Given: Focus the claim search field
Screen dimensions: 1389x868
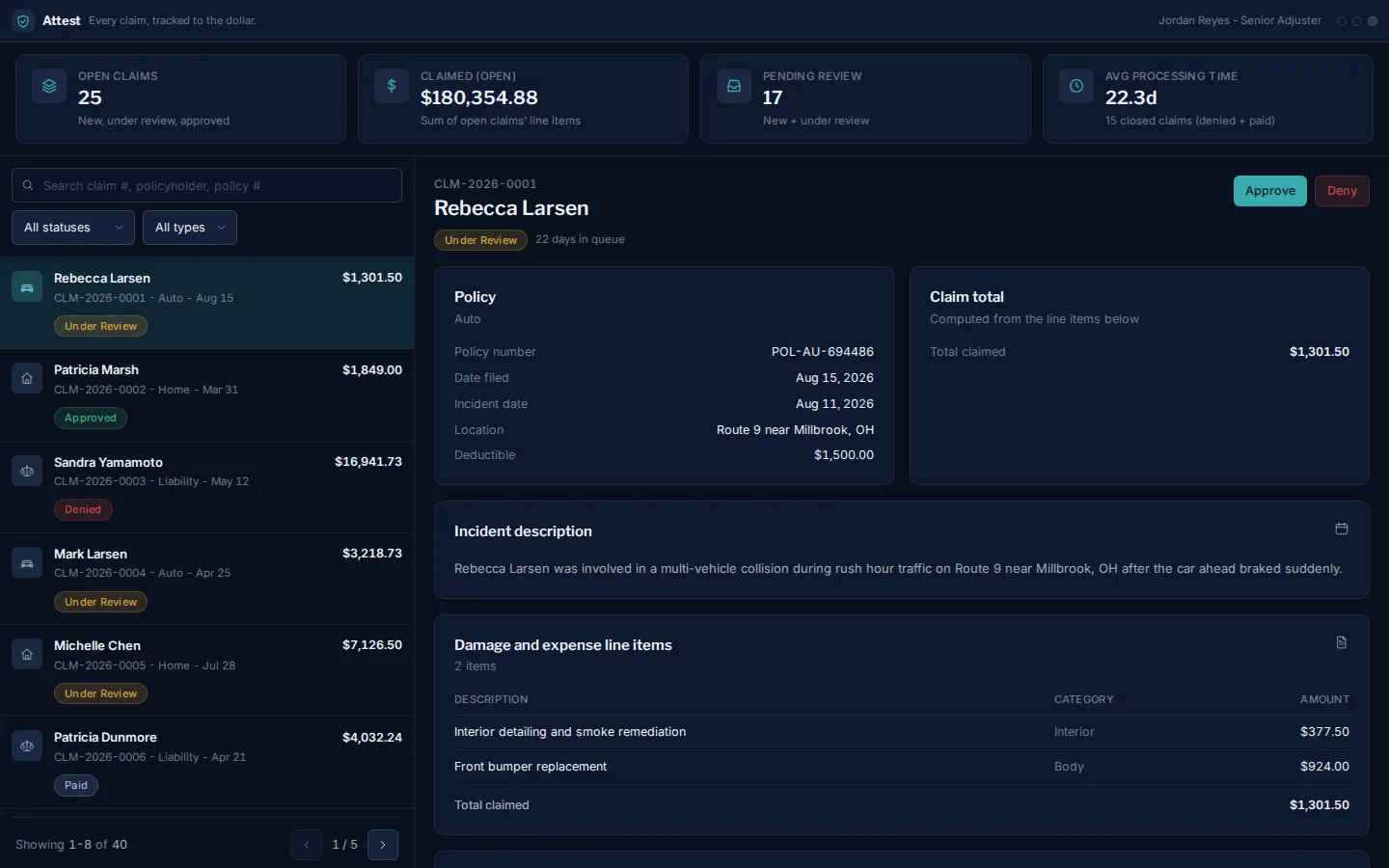Looking at the screenshot, I should (206, 185).
